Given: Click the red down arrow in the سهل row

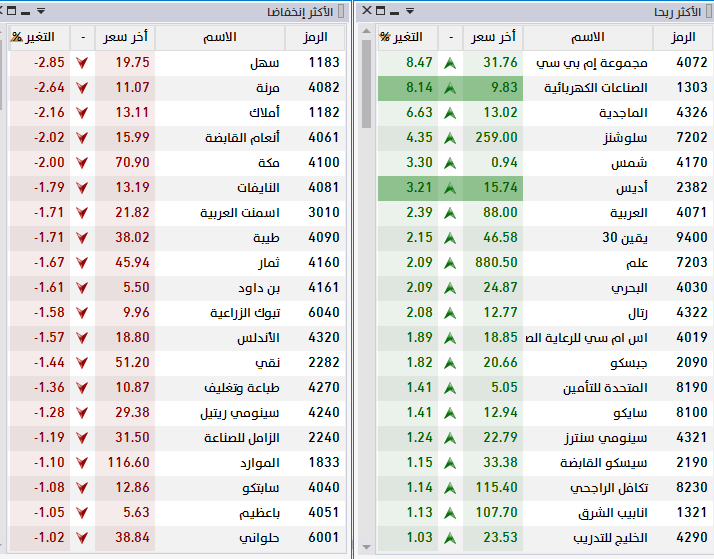Looking at the screenshot, I should tap(82, 63).
